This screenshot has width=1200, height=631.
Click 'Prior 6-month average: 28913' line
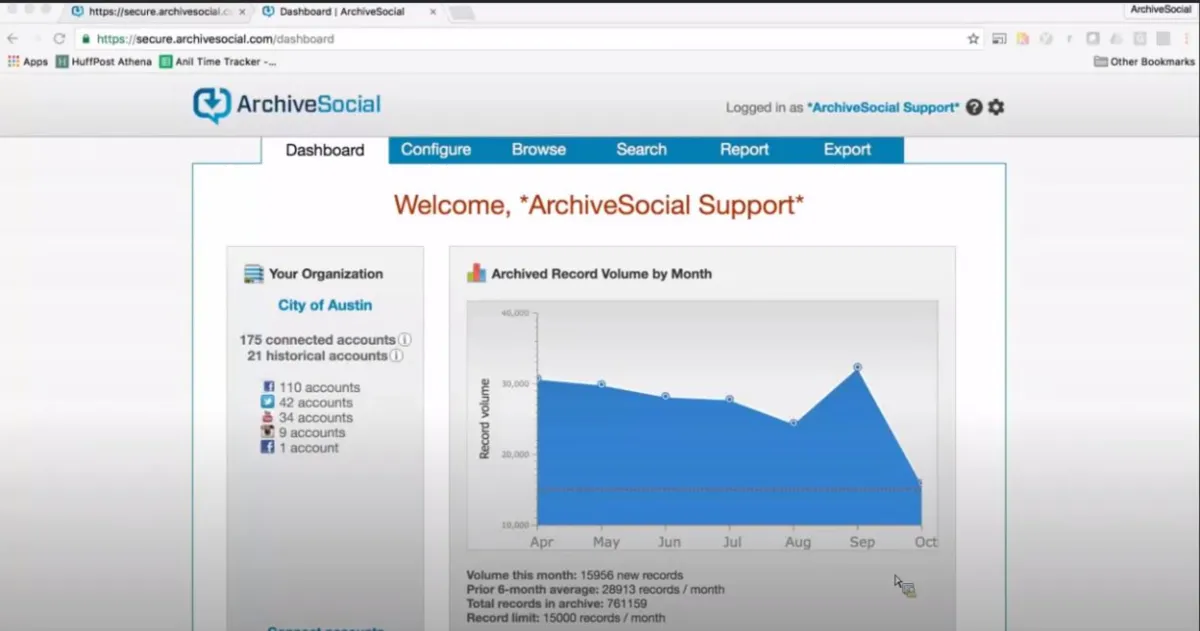click(x=596, y=590)
